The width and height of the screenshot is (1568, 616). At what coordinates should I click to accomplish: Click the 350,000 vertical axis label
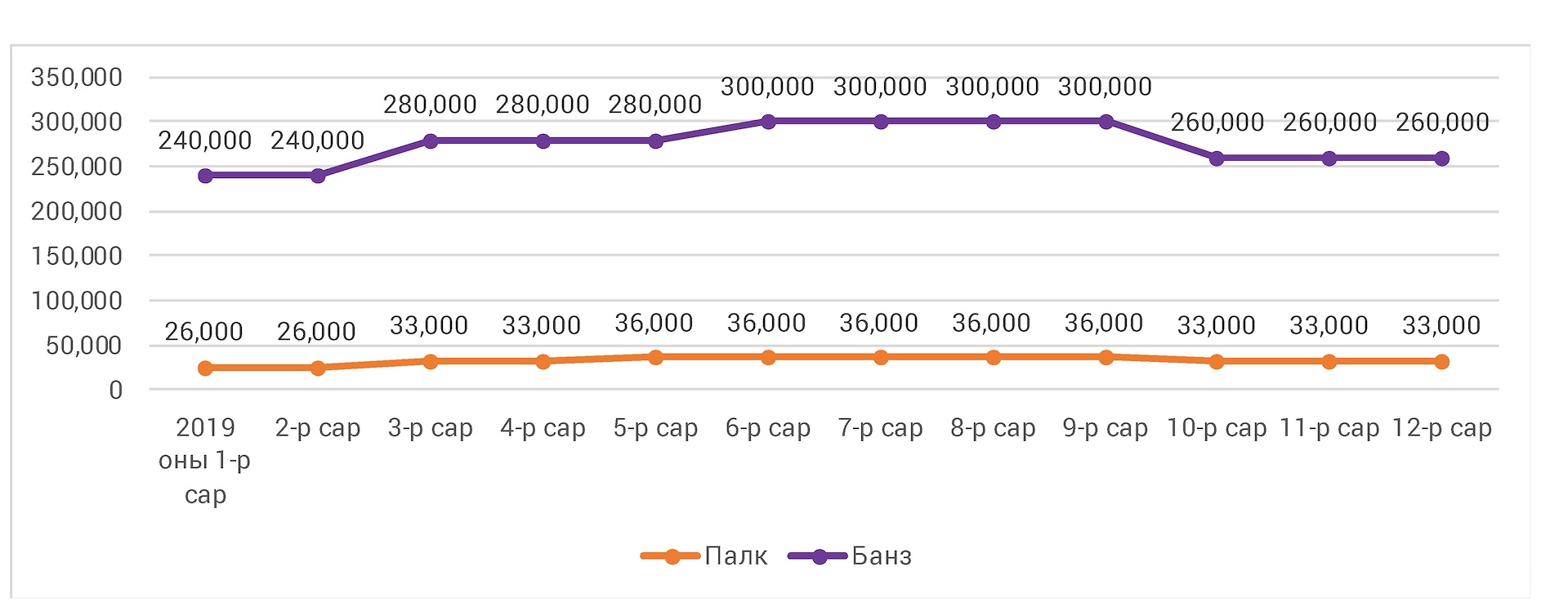coord(77,78)
